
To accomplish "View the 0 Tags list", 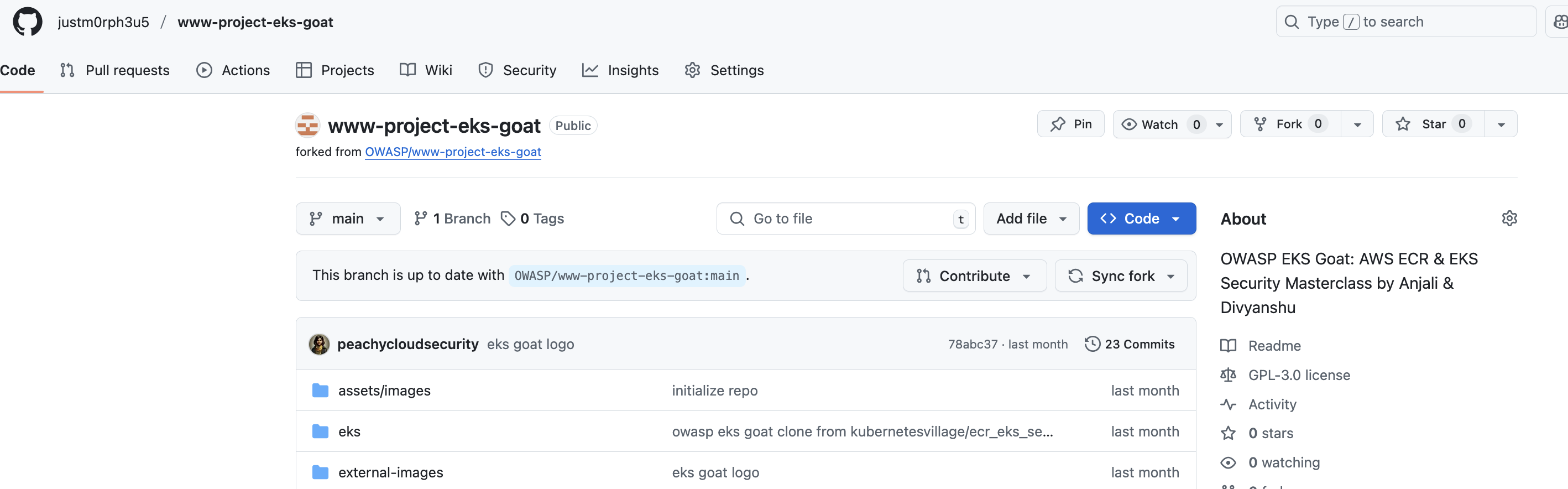I will (x=532, y=219).
